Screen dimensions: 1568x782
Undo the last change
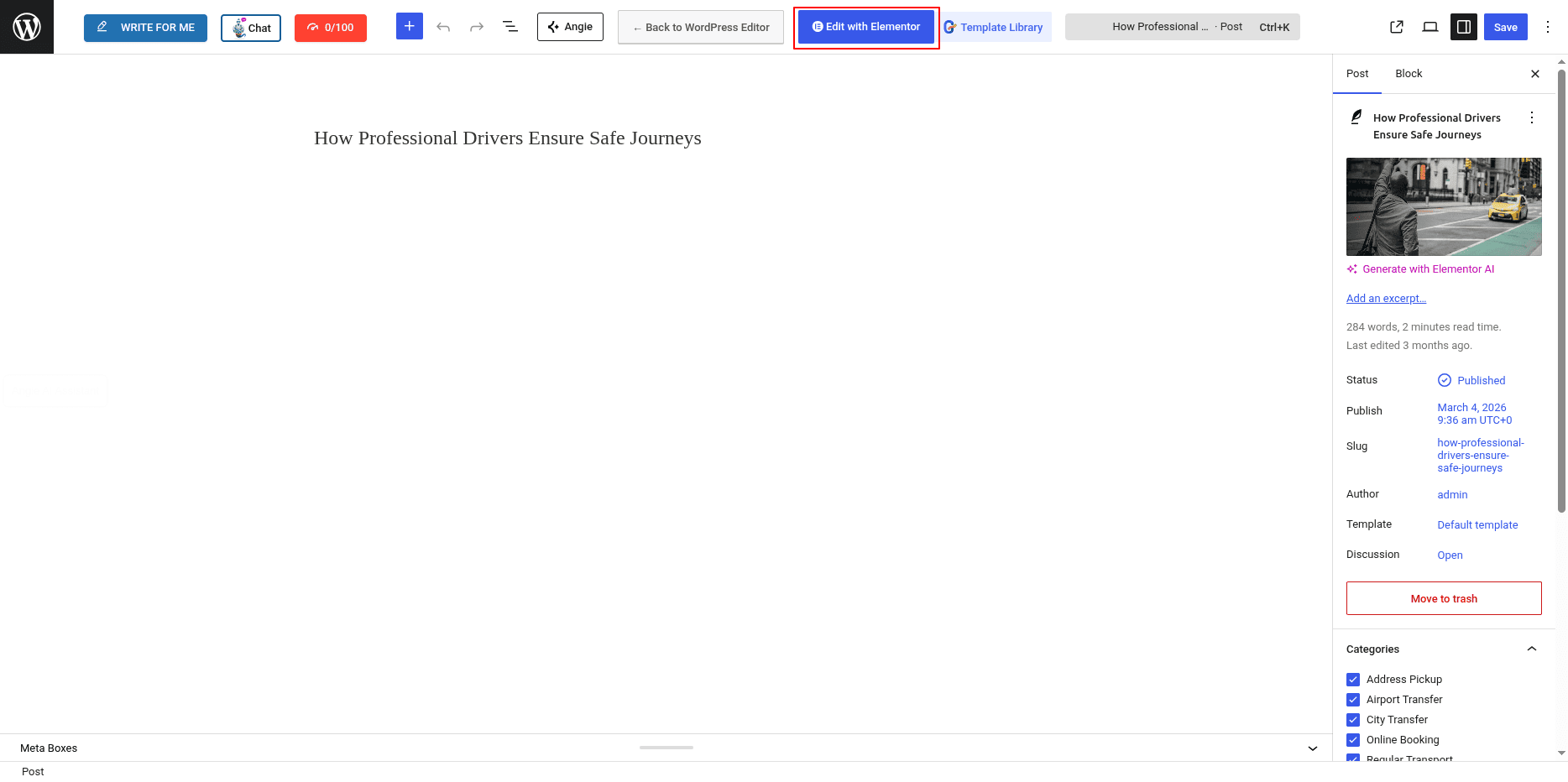[x=443, y=27]
